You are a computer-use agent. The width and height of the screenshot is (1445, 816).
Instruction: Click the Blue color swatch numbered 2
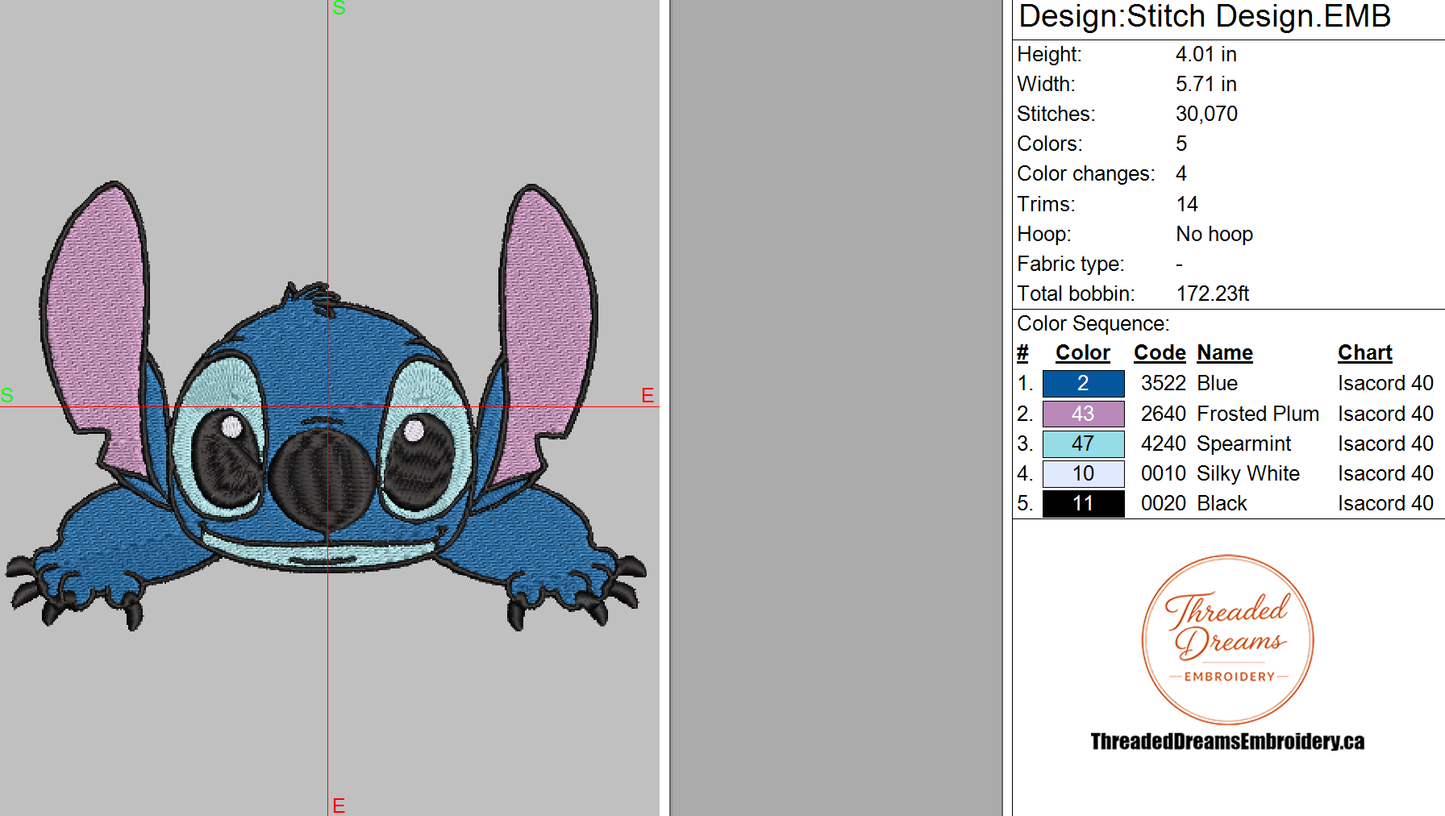coord(1083,383)
